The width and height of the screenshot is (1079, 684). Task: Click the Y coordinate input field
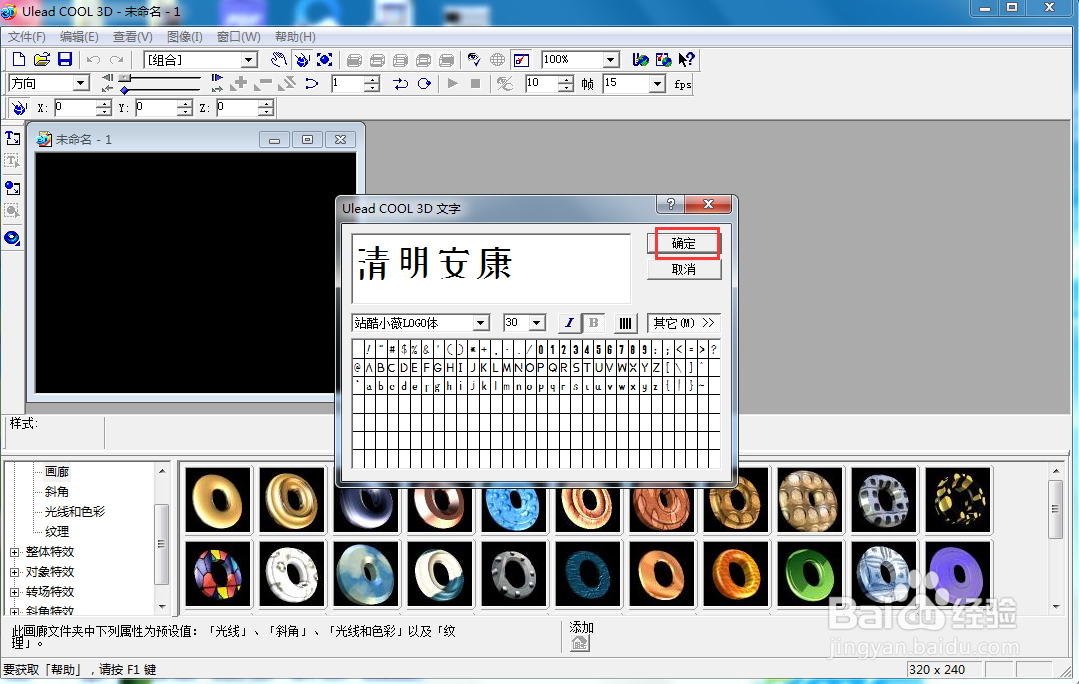pos(156,107)
